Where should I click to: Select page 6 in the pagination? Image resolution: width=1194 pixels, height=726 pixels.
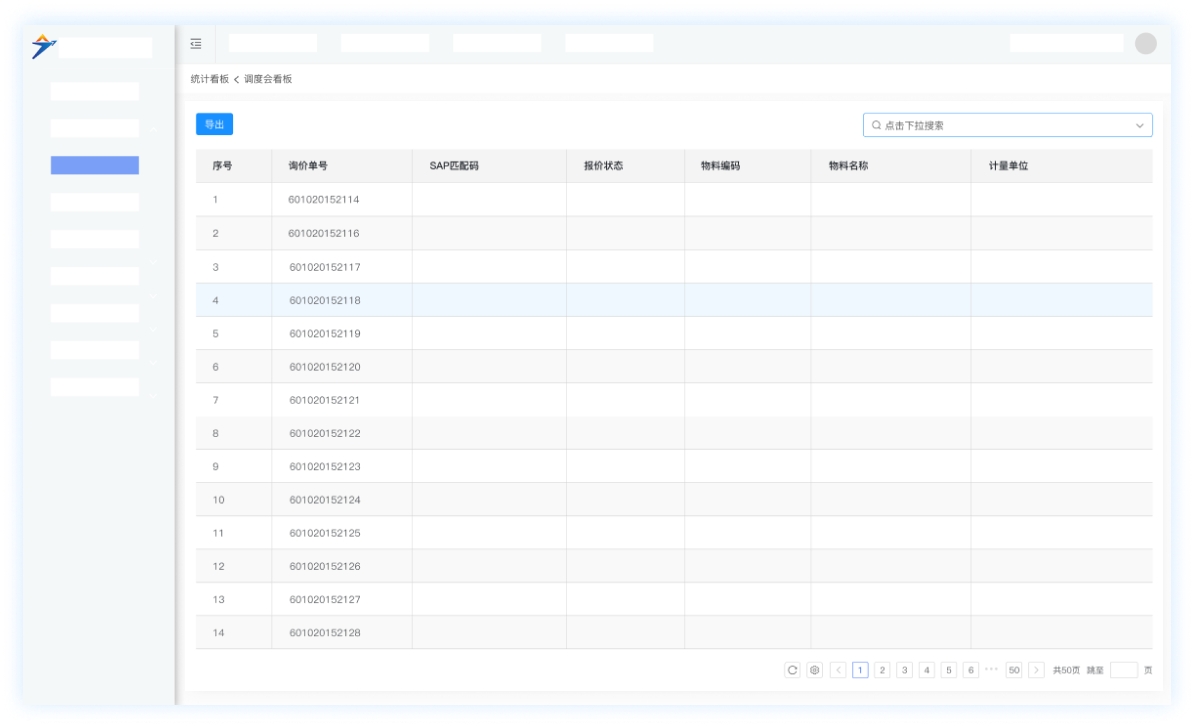[x=970, y=670]
